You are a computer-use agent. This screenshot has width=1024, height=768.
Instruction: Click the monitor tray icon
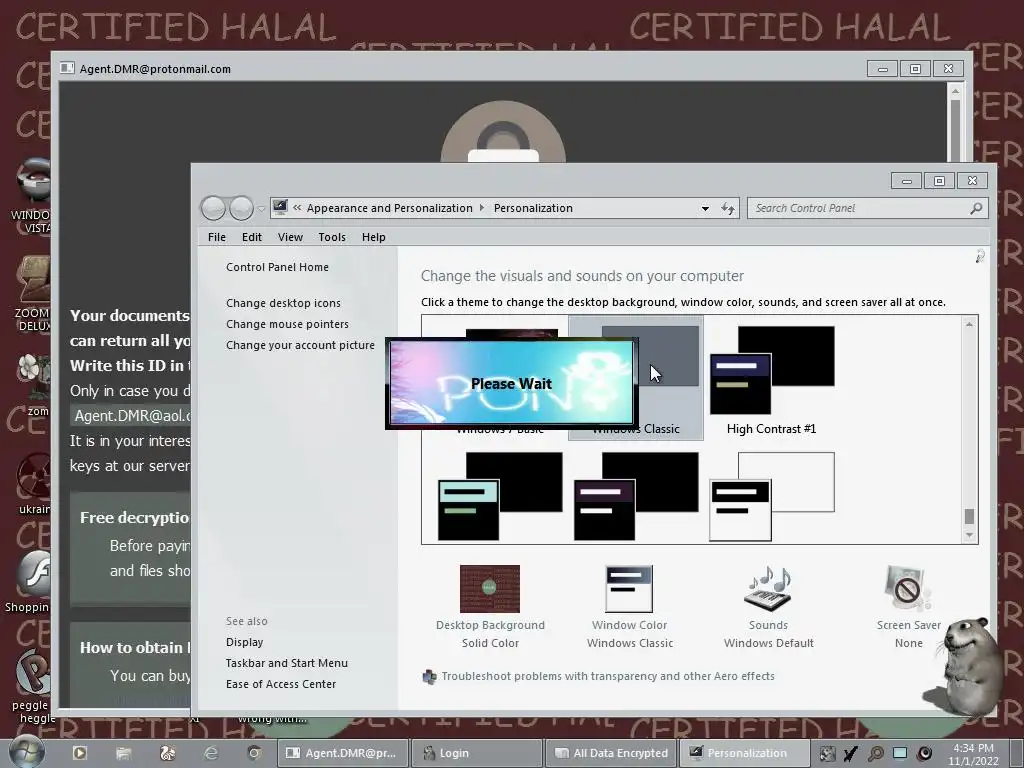tap(900, 753)
